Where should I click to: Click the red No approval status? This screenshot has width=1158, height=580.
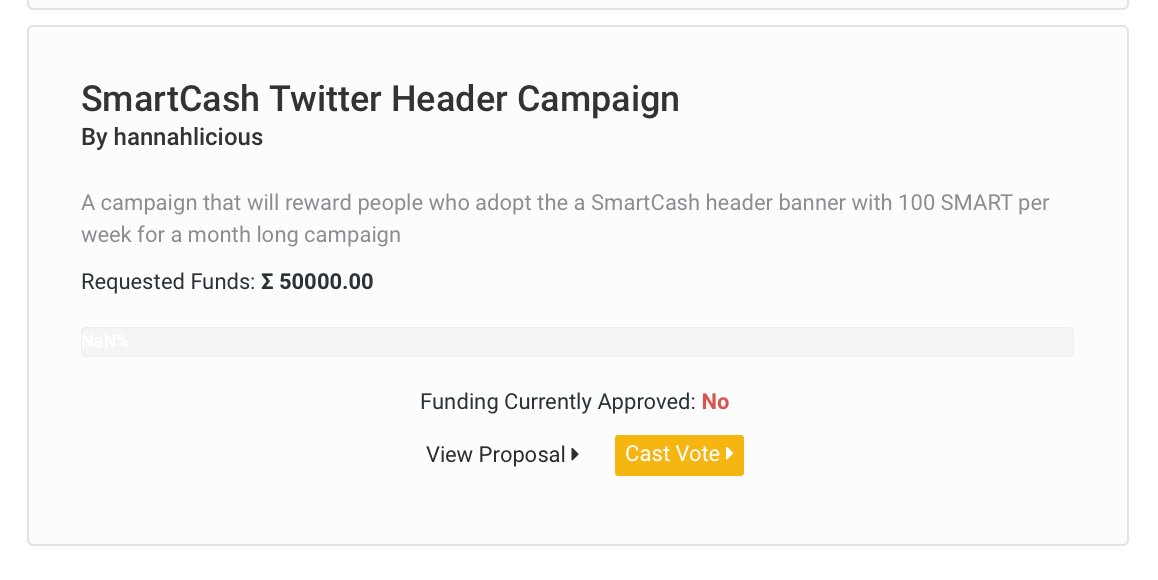point(715,402)
